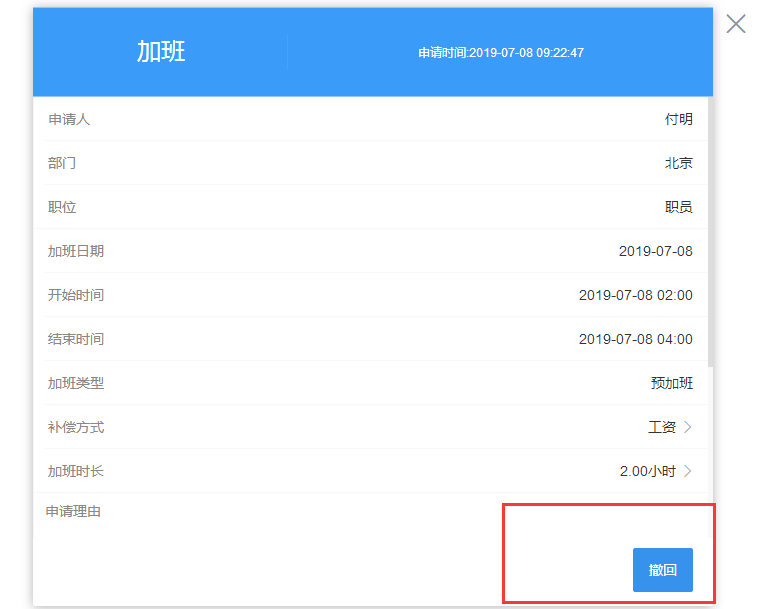Image resolution: width=757 pixels, height=609 pixels.
Task: Select the end time 2019-07-08 04:00
Action: click(635, 339)
